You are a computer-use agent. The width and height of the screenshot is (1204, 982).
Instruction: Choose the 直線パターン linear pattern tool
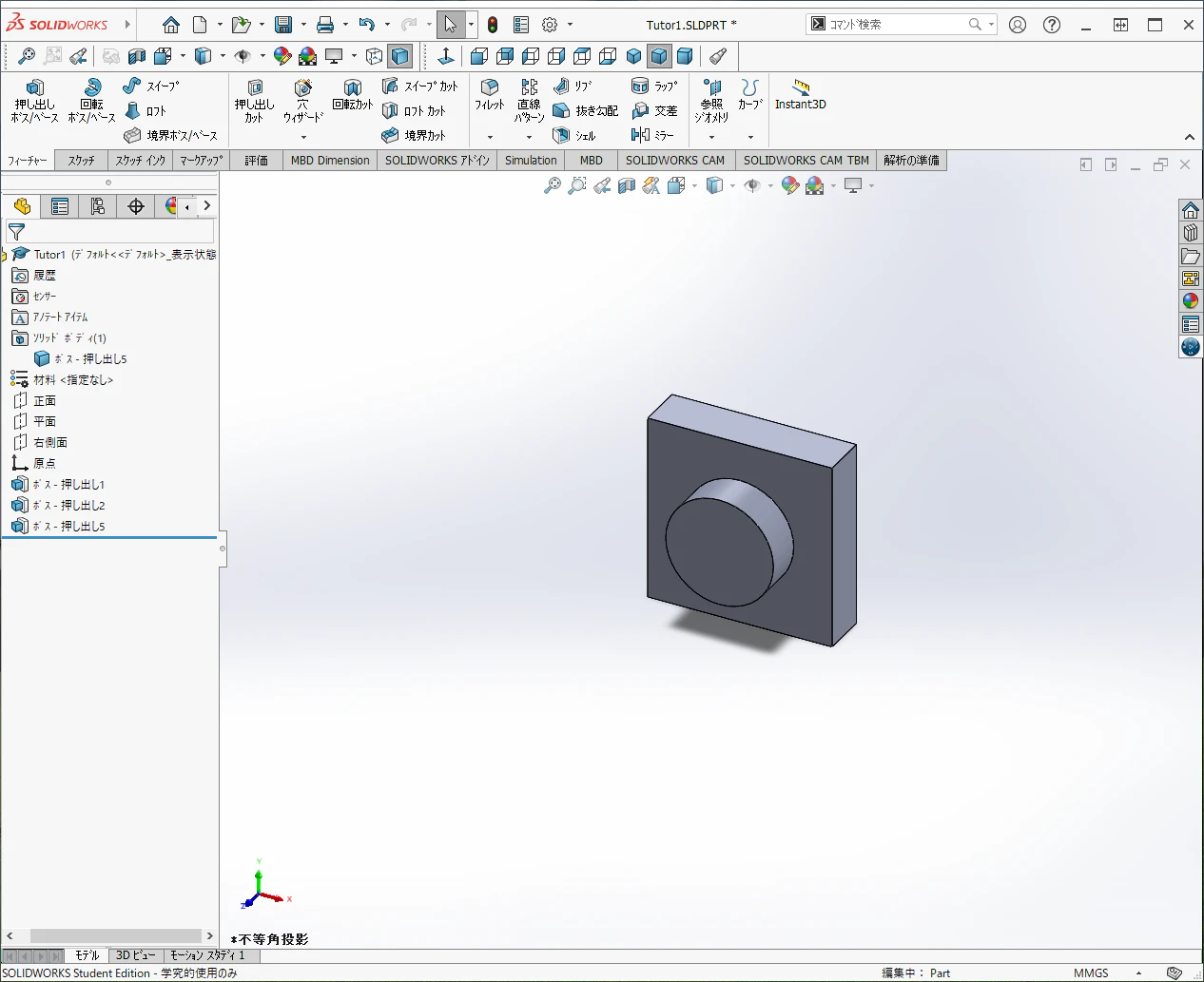[529, 102]
